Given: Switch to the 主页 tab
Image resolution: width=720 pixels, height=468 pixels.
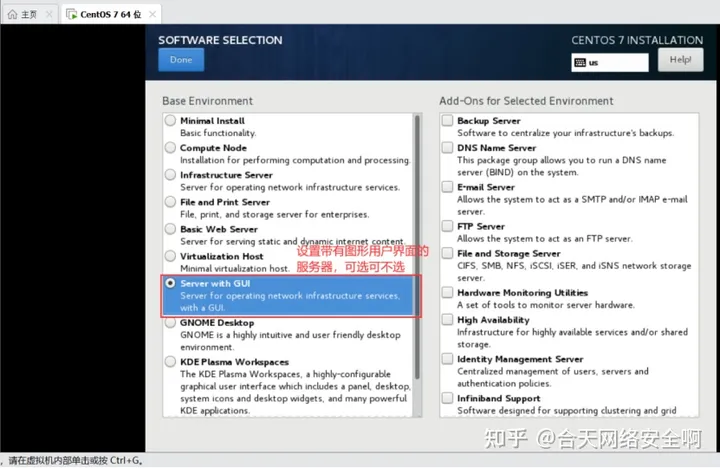Looking at the screenshot, I should [x=30, y=14].
